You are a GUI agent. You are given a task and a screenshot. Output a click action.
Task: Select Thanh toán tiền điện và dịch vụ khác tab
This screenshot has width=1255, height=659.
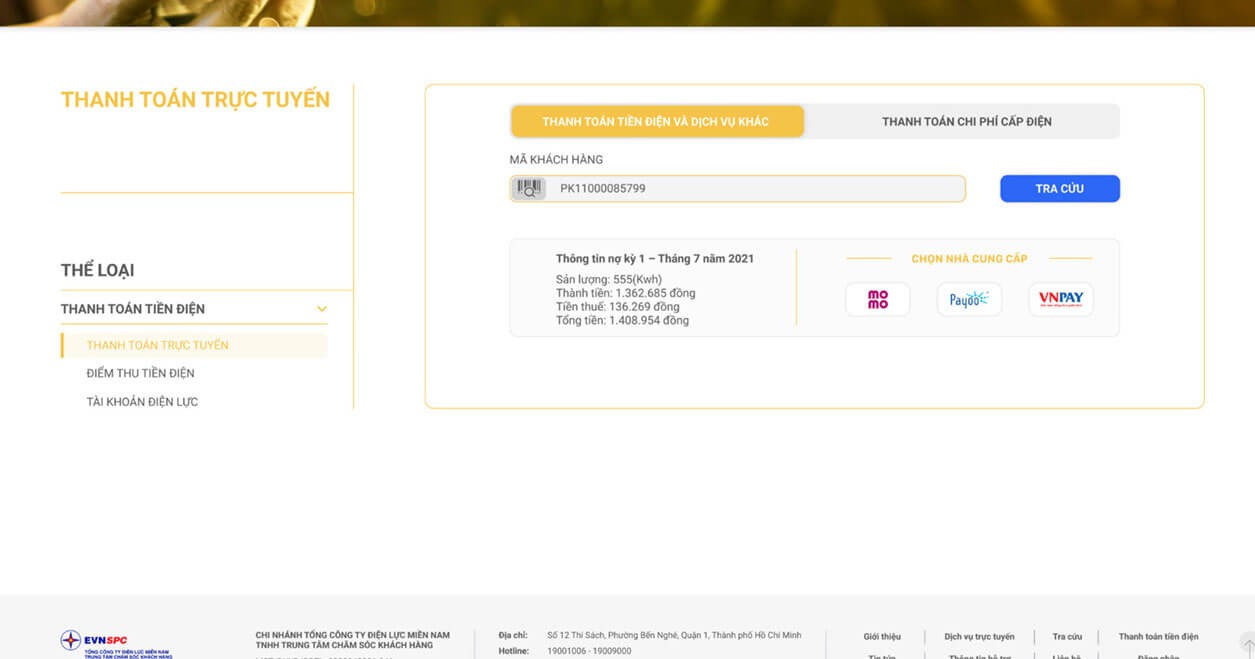[x=656, y=122]
